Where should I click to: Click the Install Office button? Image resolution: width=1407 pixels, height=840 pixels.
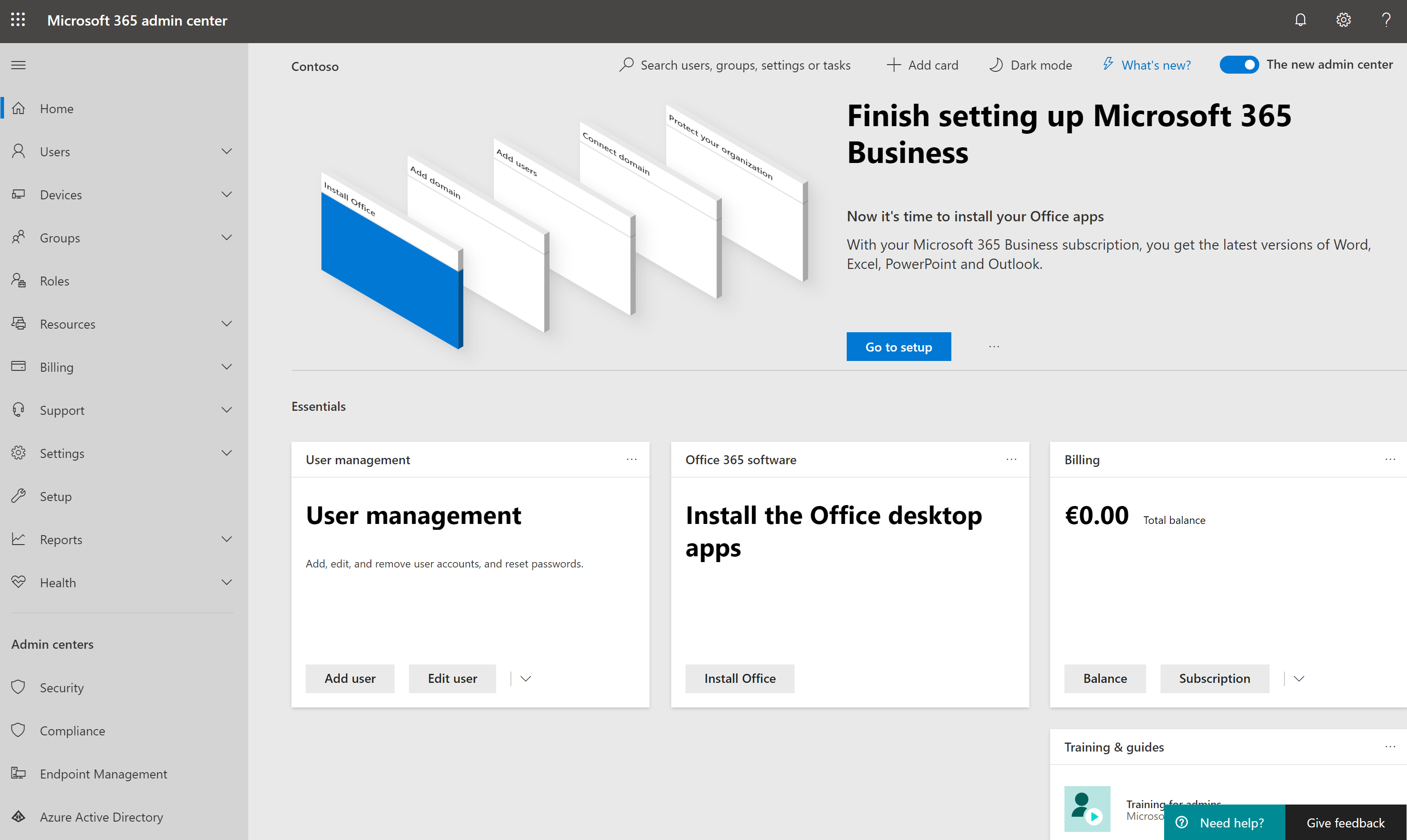(x=740, y=678)
